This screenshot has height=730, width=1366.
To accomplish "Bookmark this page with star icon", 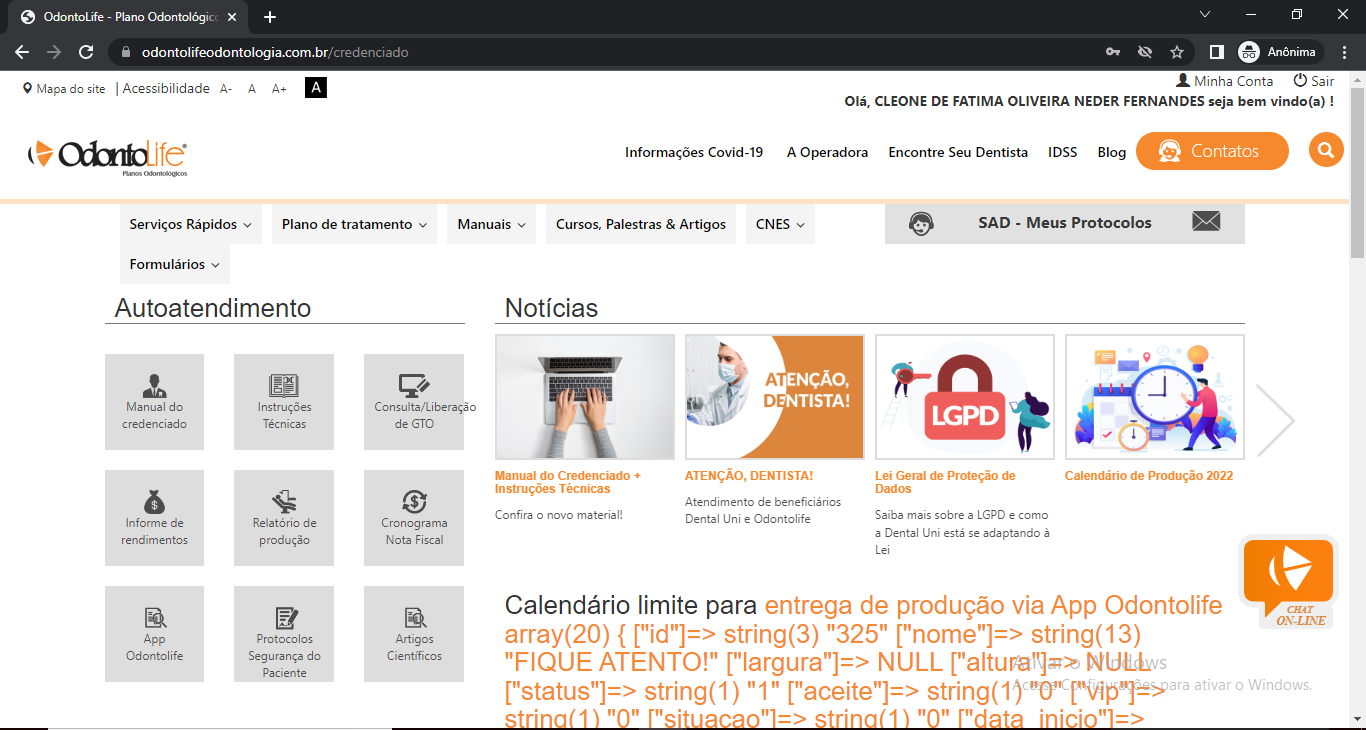I will click(x=1177, y=52).
